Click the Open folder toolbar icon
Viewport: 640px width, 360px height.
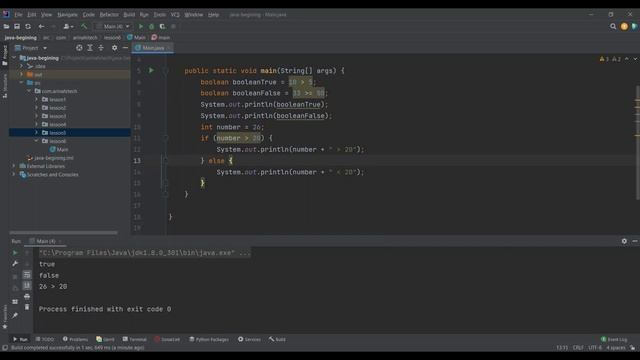(x=6, y=27)
